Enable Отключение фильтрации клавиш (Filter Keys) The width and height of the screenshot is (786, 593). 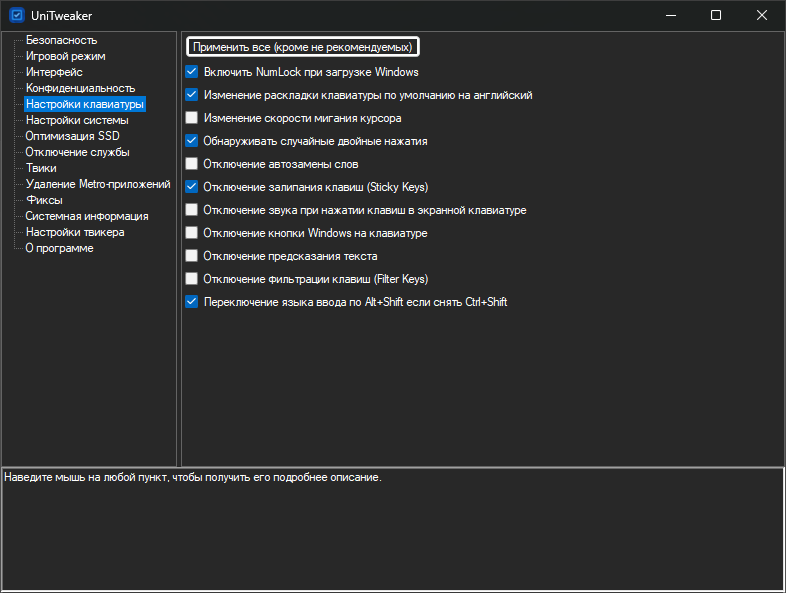[191, 279]
